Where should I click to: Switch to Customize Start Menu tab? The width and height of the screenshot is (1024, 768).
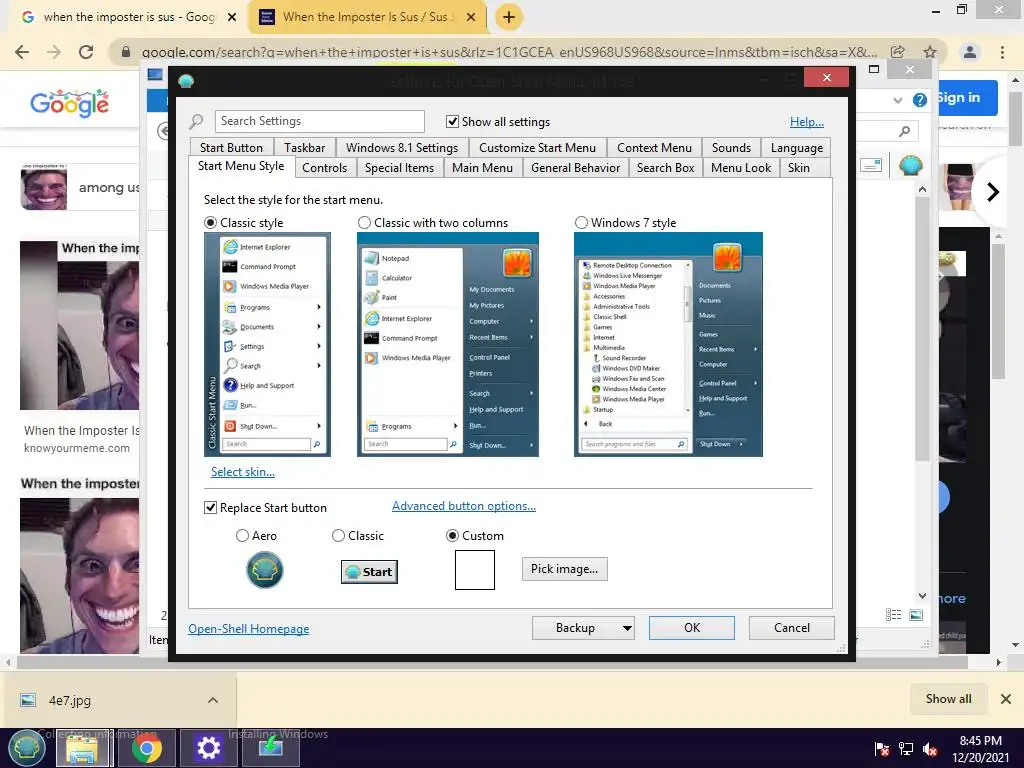(x=537, y=148)
